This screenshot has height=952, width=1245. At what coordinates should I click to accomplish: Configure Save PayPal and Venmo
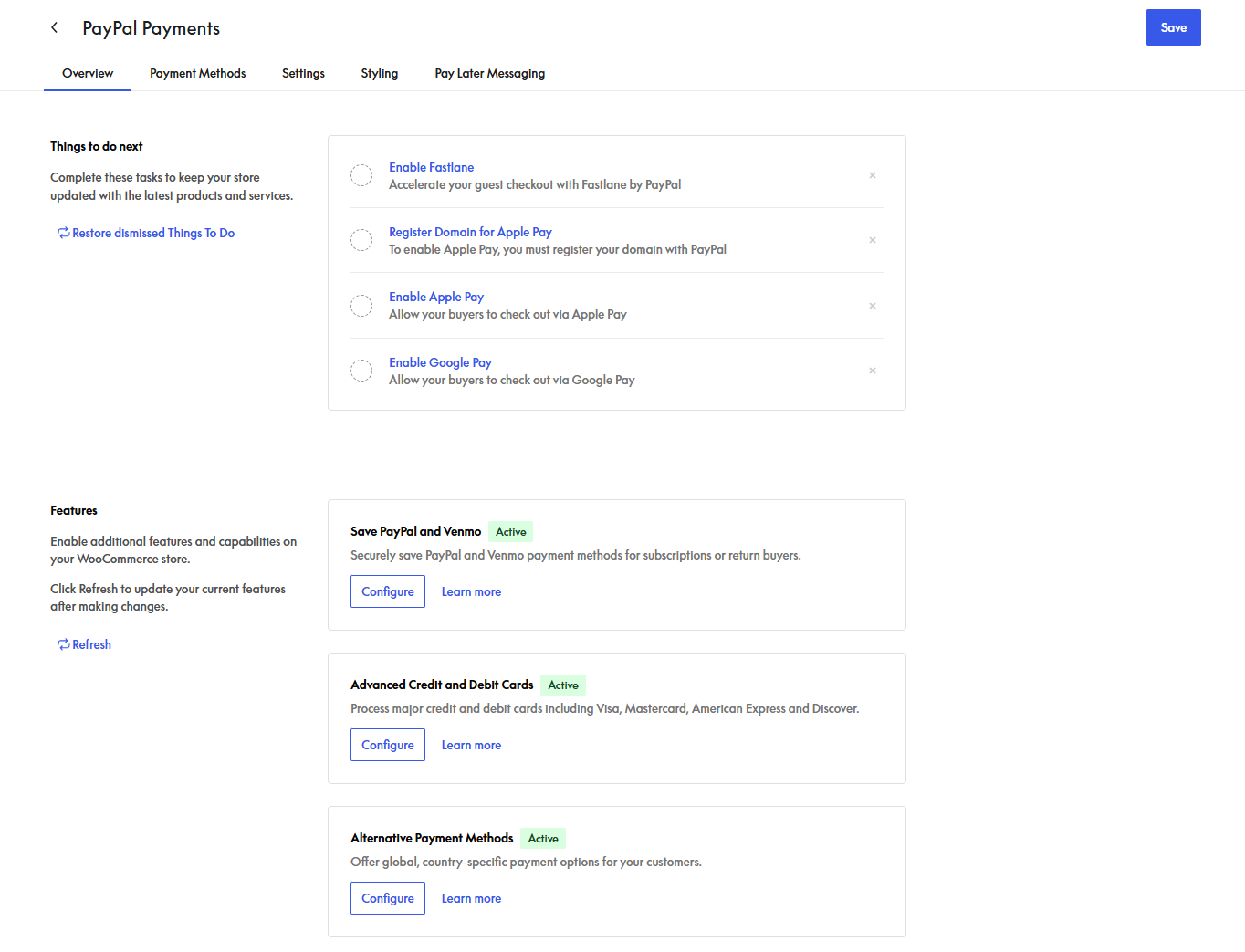(x=388, y=591)
